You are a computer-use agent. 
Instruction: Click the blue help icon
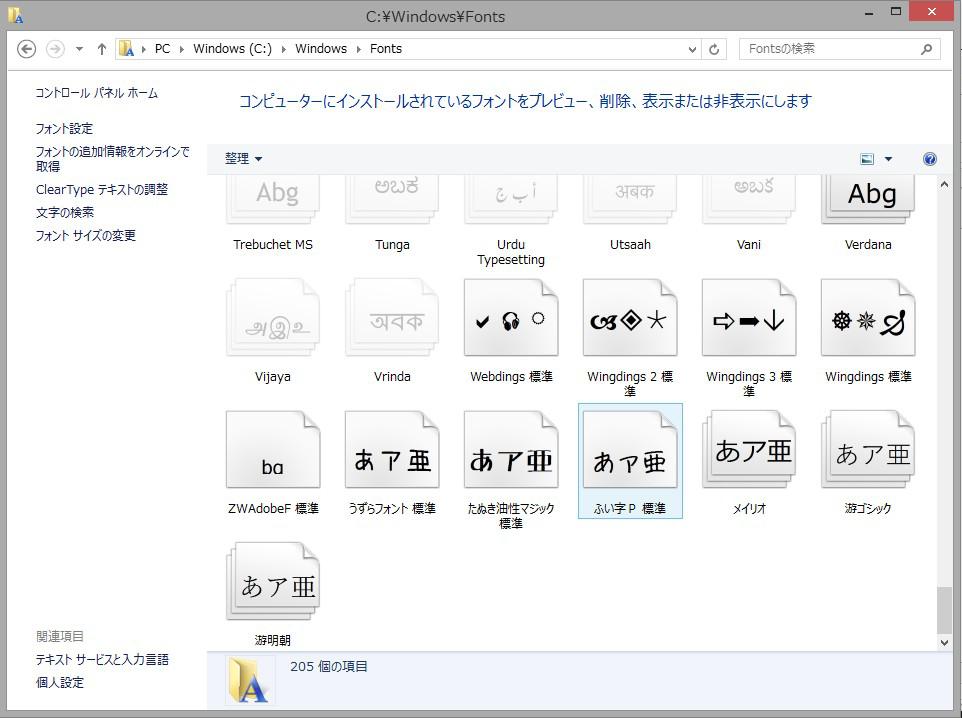tap(929, 159)
